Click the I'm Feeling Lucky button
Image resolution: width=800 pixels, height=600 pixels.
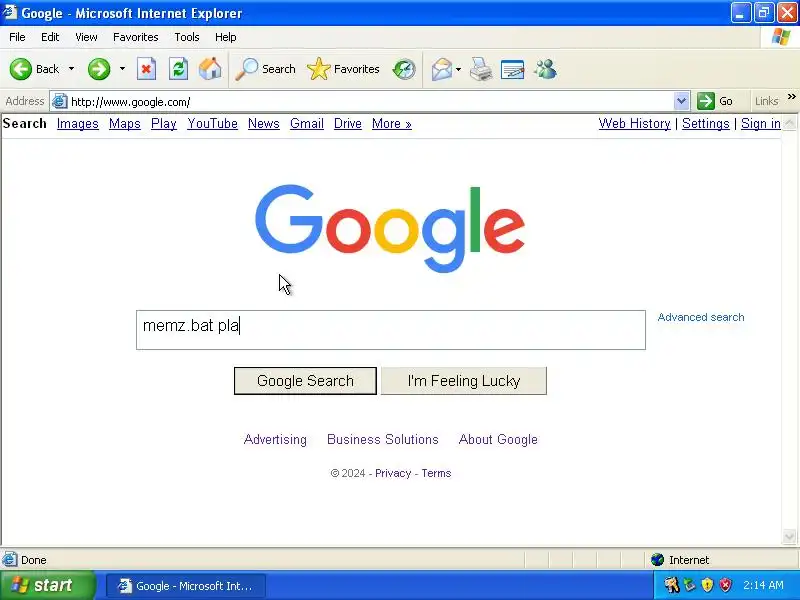click(x=464, y=381)
